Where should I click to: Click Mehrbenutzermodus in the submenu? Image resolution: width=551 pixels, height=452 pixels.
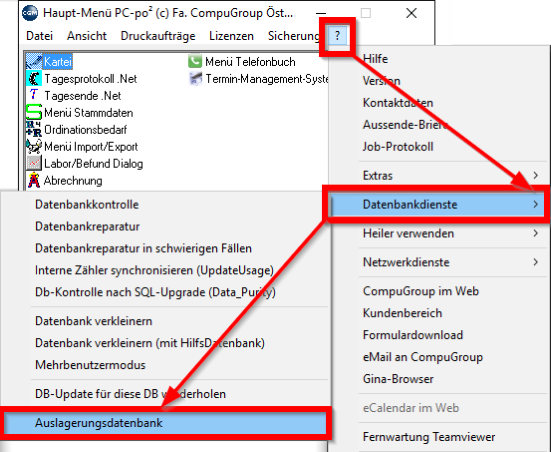(90, 365)
